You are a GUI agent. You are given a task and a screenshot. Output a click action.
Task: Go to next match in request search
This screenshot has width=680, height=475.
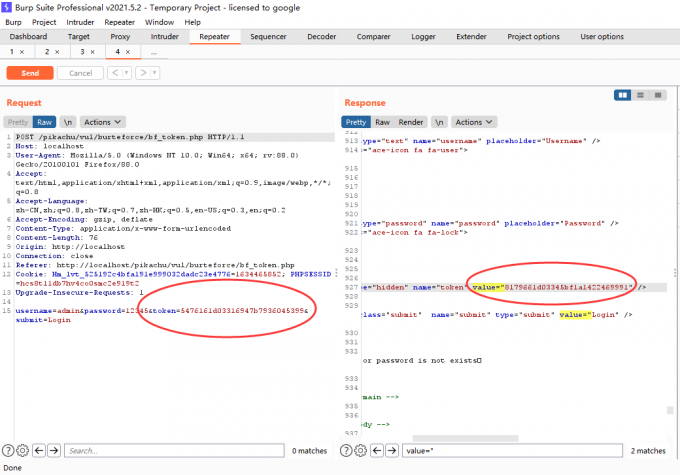(54, 451)
